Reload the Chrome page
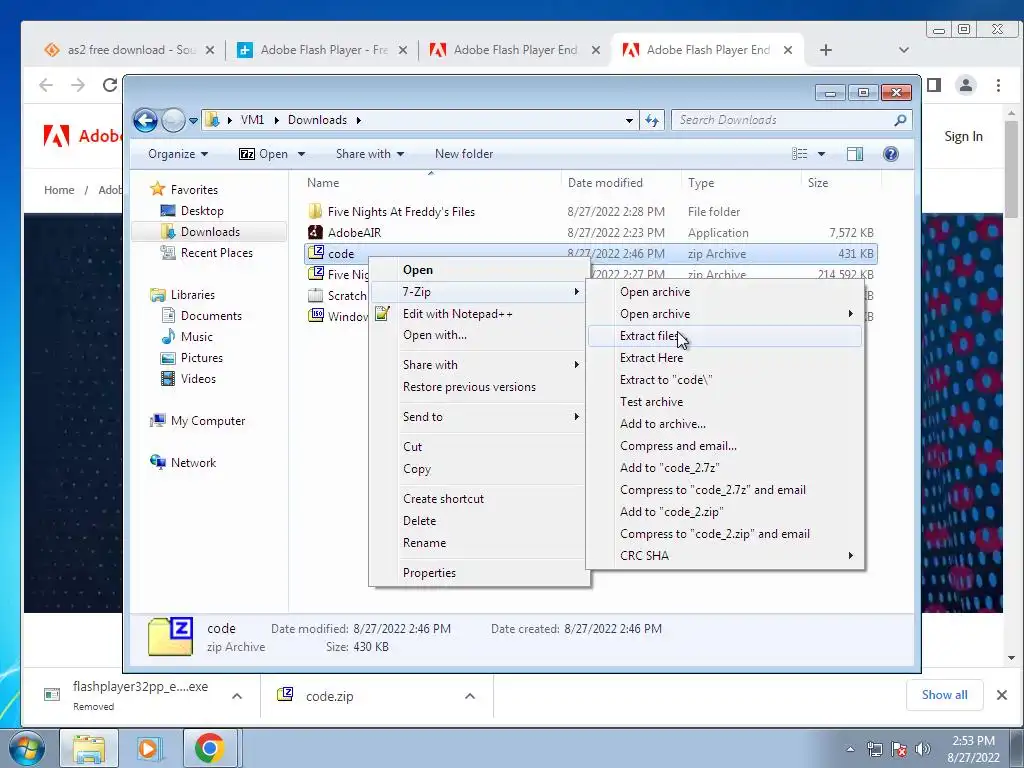Screen dimensions: 1024x768 point(110,85)
